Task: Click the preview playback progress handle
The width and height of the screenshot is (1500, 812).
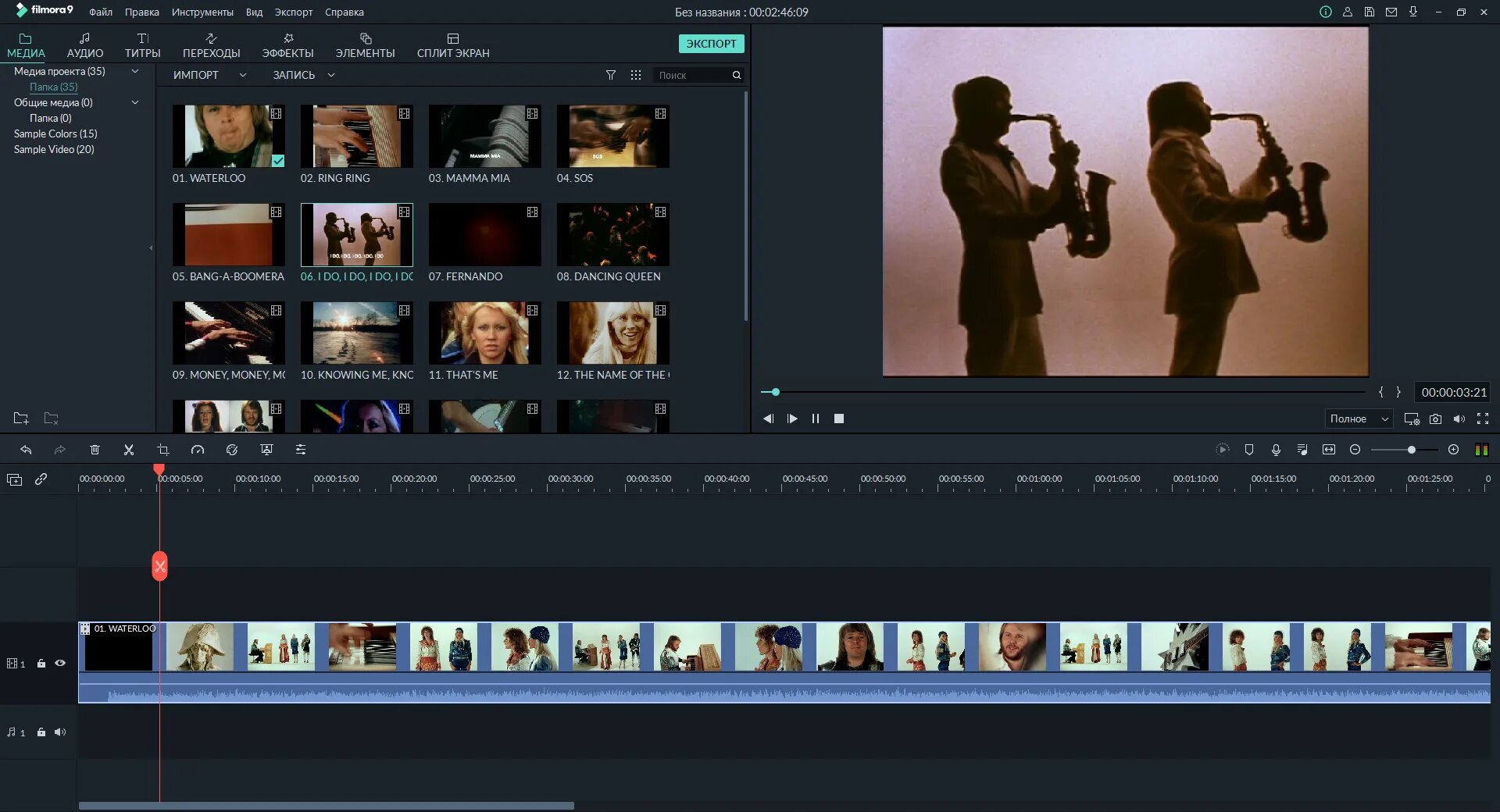Action: 775,392
